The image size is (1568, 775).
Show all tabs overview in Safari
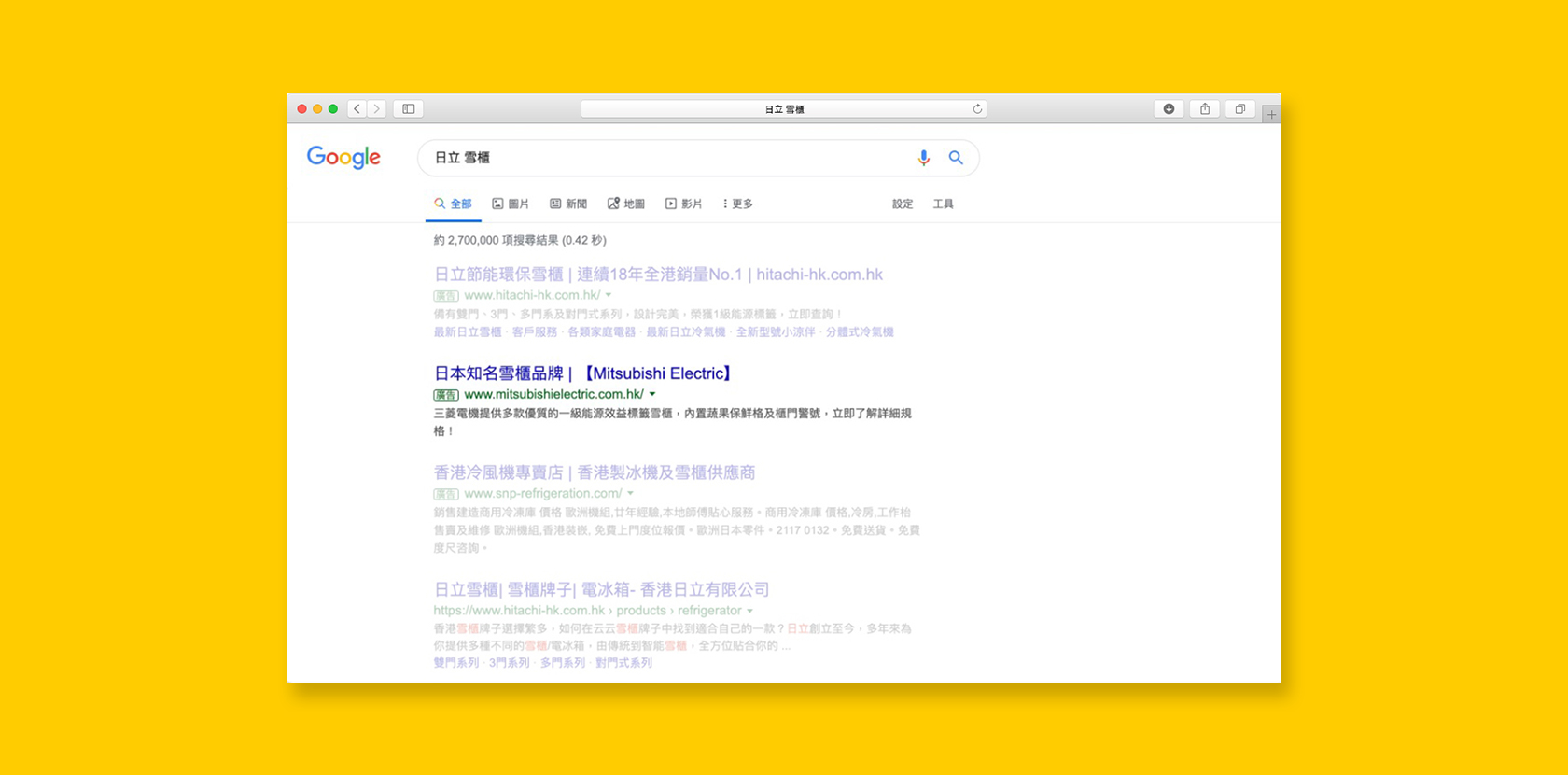tap(1240, 109)
